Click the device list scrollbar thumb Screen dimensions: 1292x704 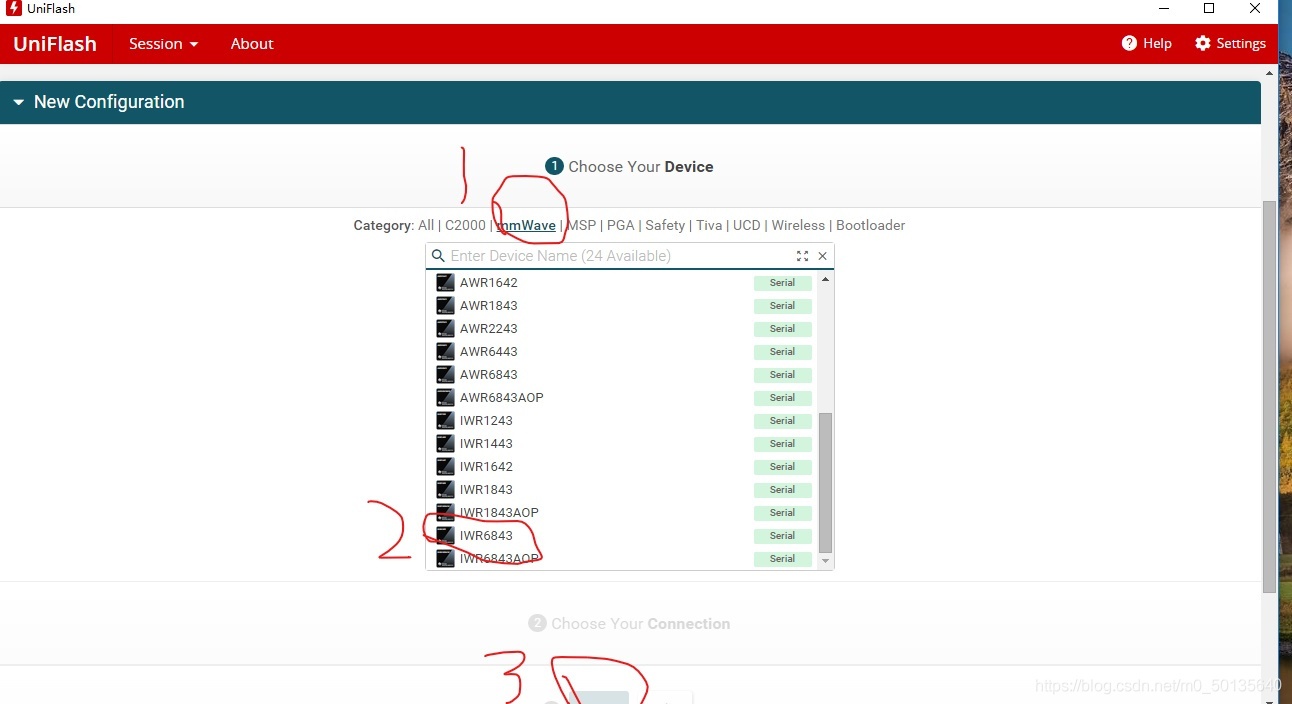(825, 482)
